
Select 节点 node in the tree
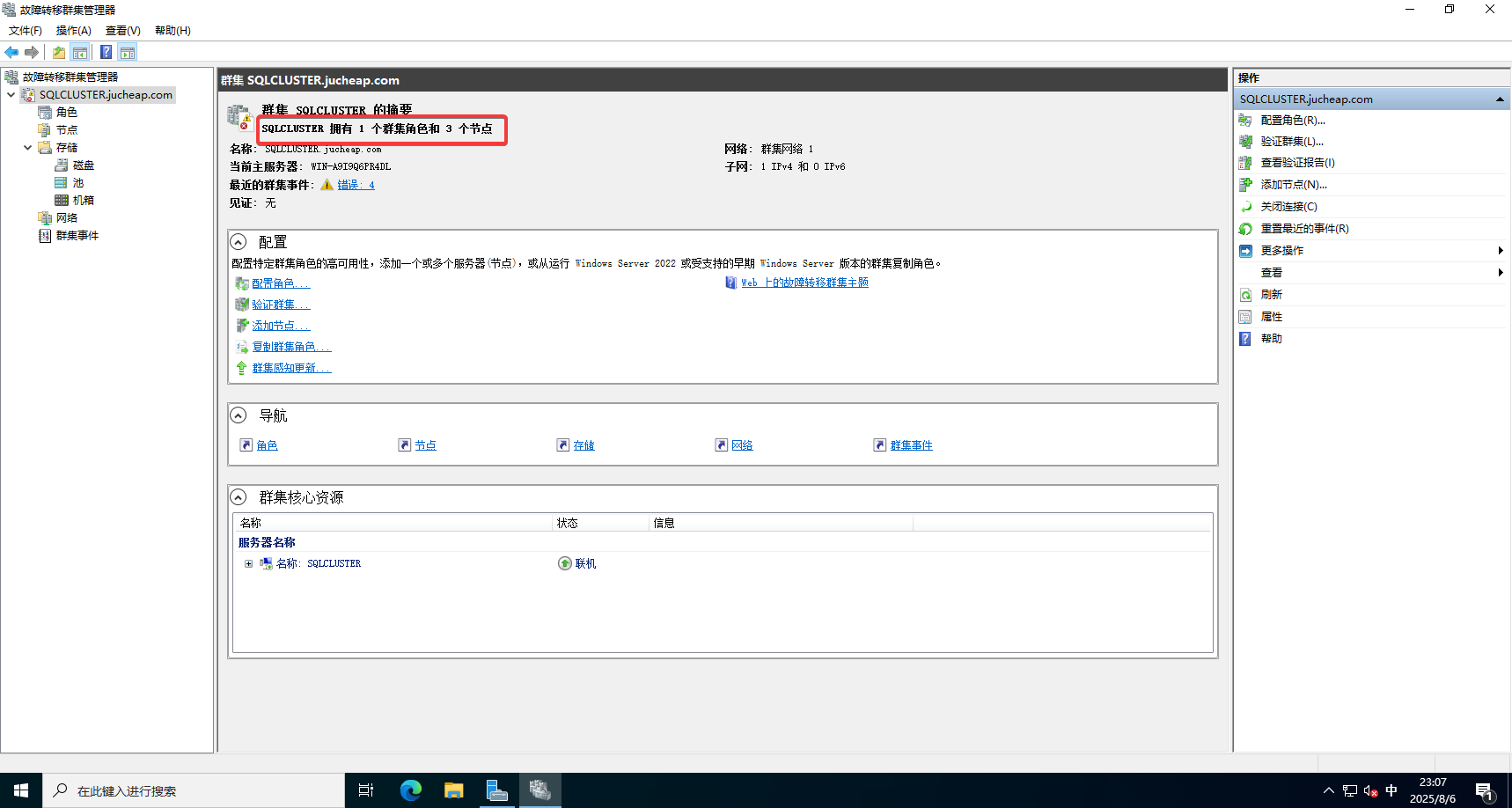66,129
